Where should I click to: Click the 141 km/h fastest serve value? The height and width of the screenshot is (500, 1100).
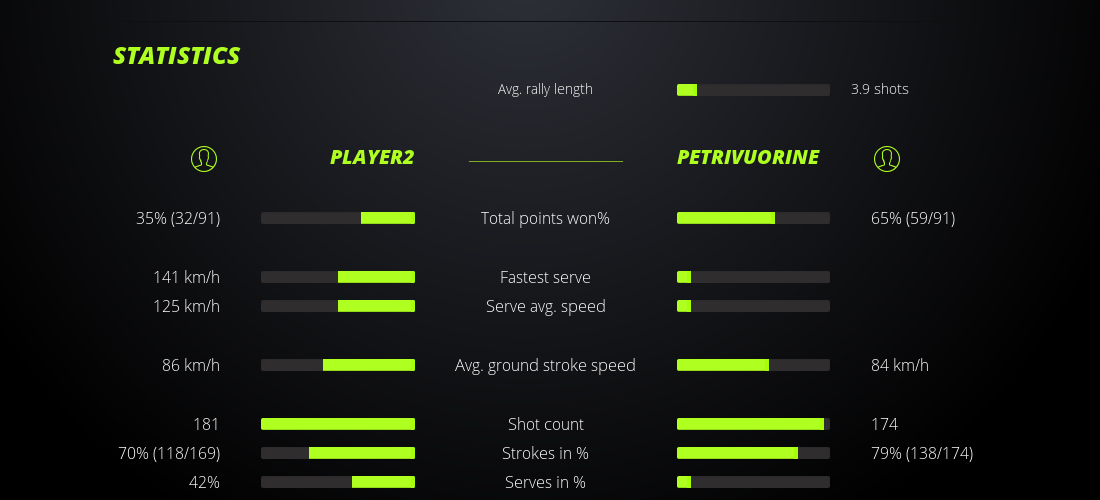pos(186,277)
